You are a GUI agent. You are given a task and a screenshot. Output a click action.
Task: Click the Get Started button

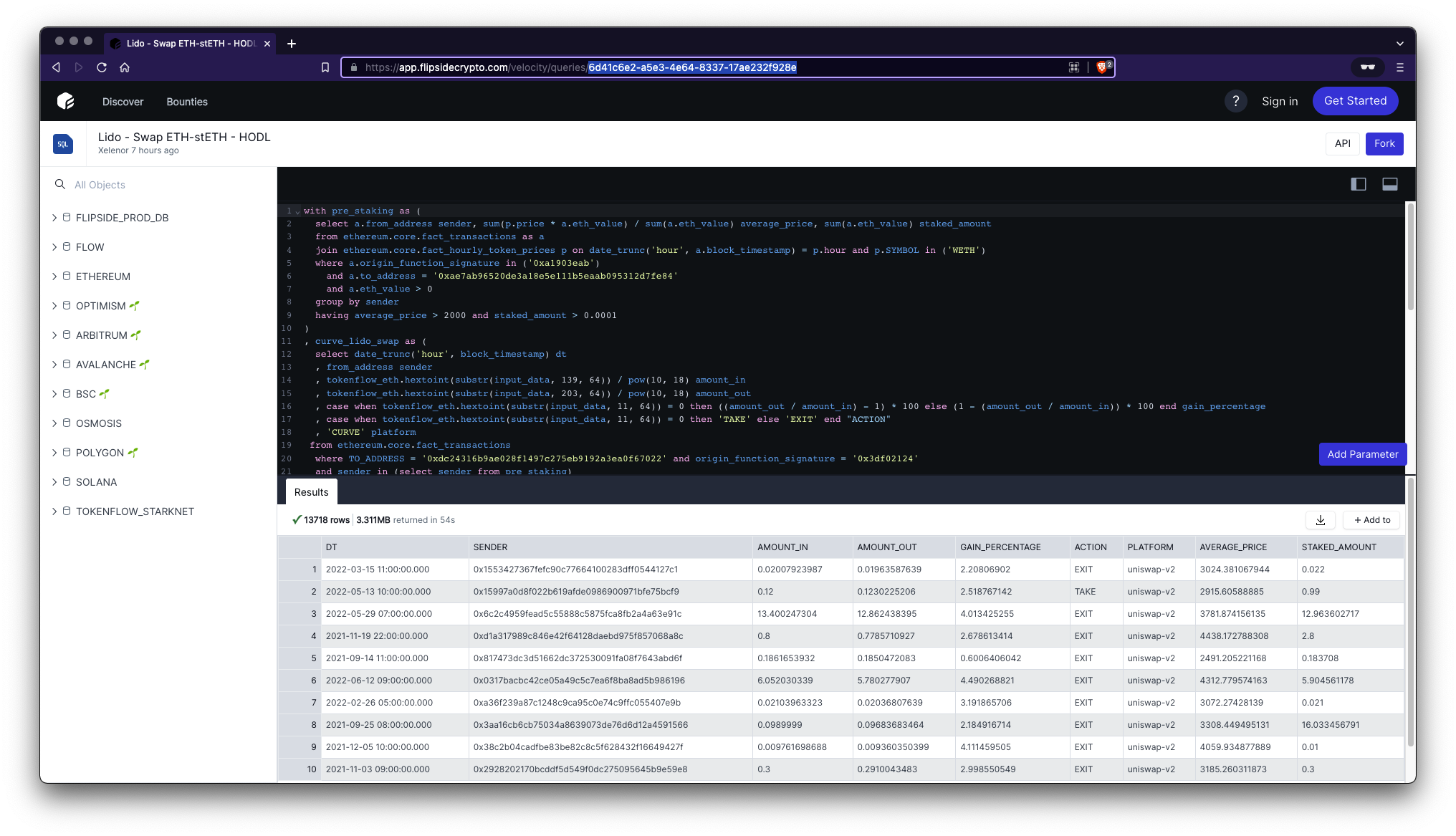(1355, 101)
